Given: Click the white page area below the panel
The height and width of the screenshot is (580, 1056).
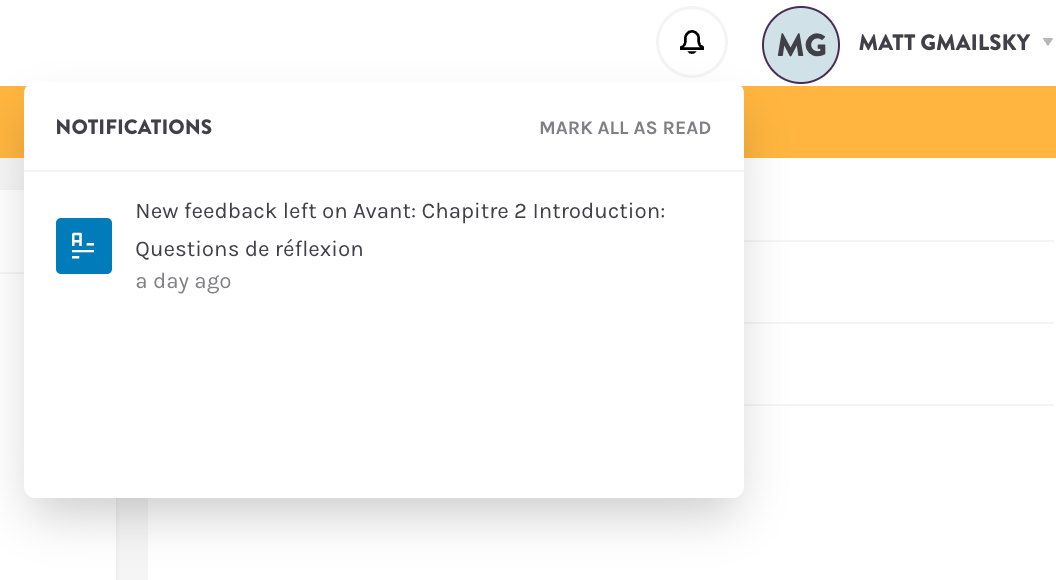Looking at the screenshot, I should tap(600, 545).
